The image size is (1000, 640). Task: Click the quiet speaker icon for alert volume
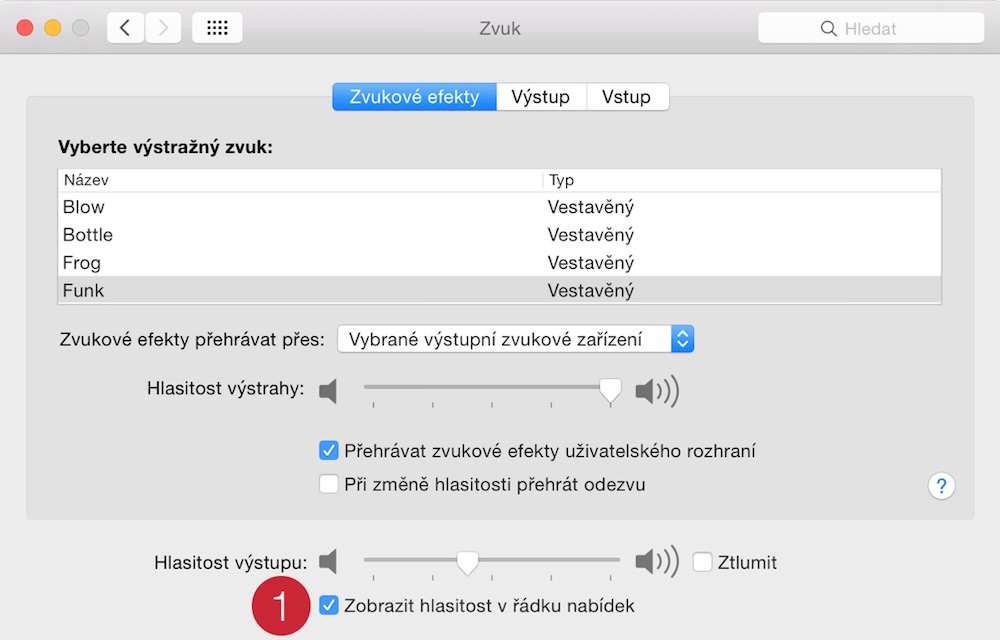pos(329,391)
